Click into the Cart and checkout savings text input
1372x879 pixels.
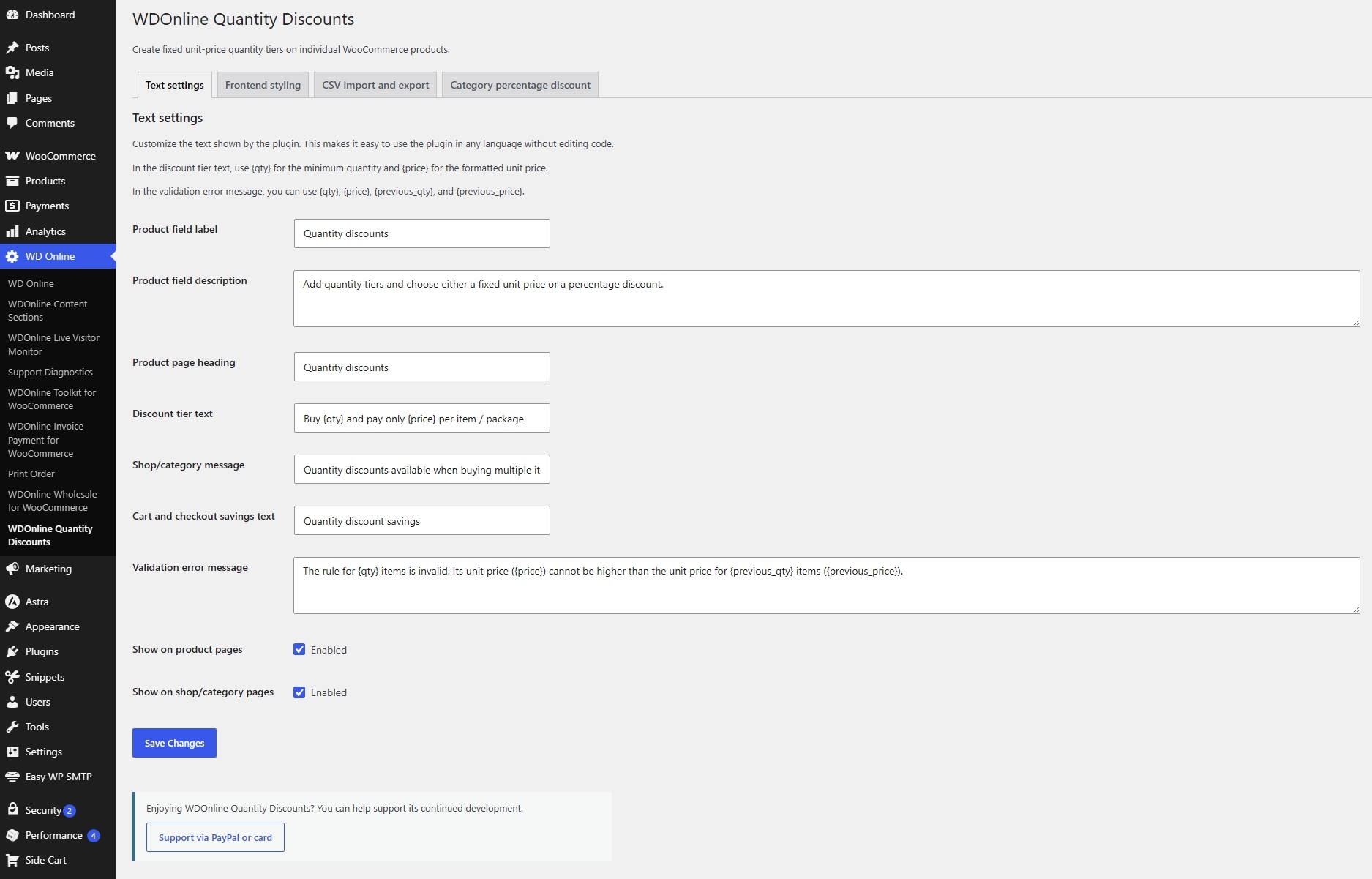click(421, 520)
